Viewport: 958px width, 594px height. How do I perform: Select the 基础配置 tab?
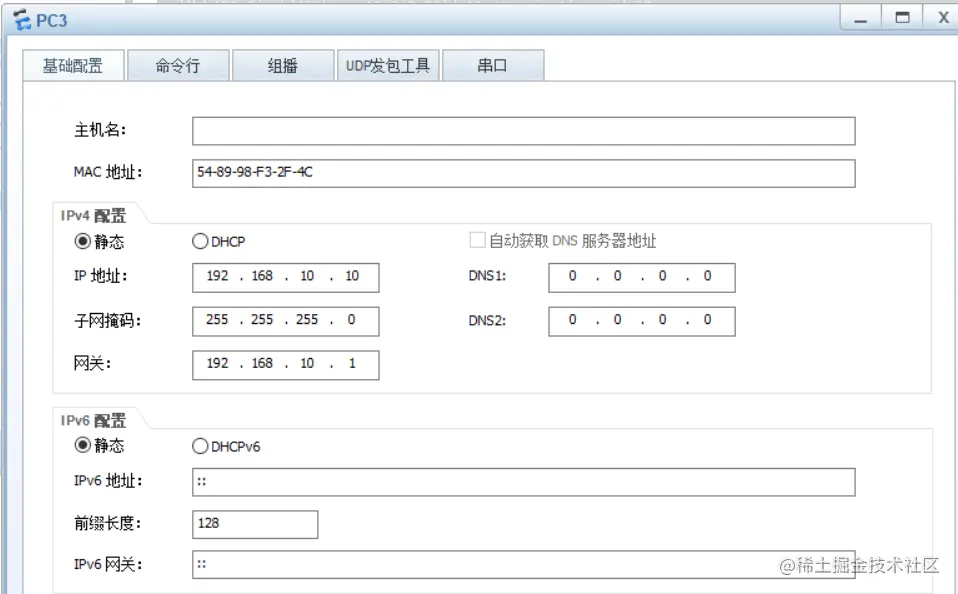72,64
